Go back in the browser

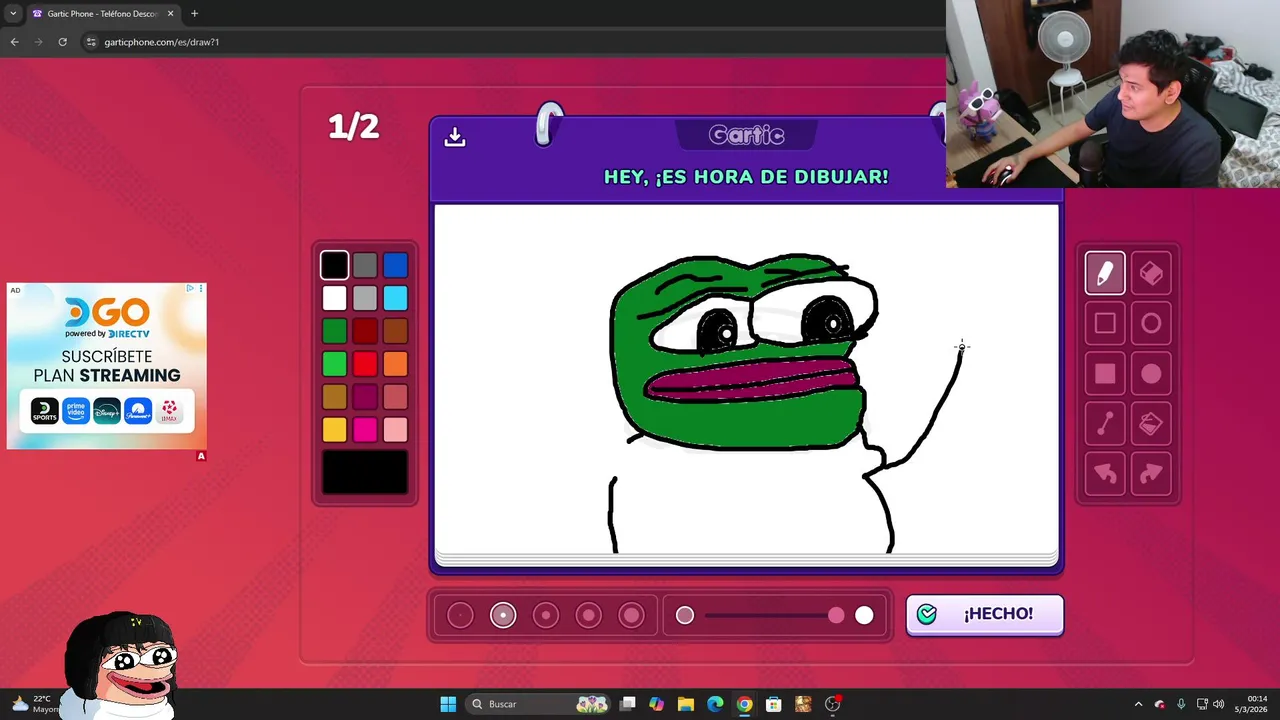(14, 42)
